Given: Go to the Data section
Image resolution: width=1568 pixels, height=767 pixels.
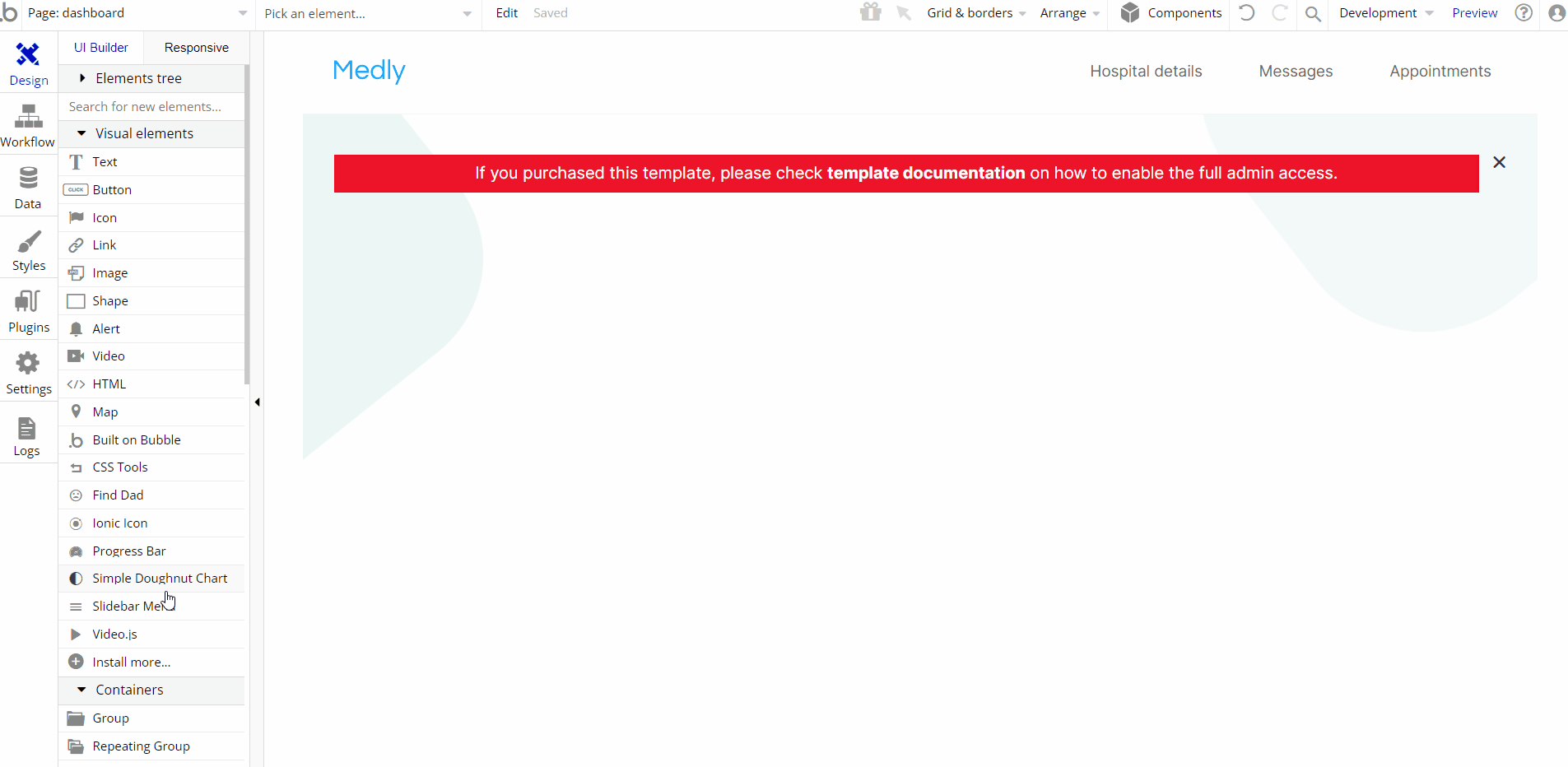Looking at the screenshot, I should (28, 188).
